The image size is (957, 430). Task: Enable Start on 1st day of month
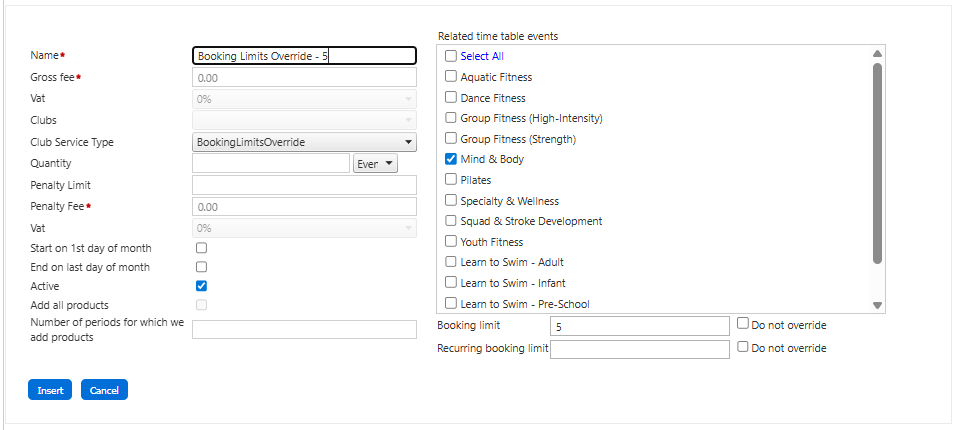click(x=201, y=247)
